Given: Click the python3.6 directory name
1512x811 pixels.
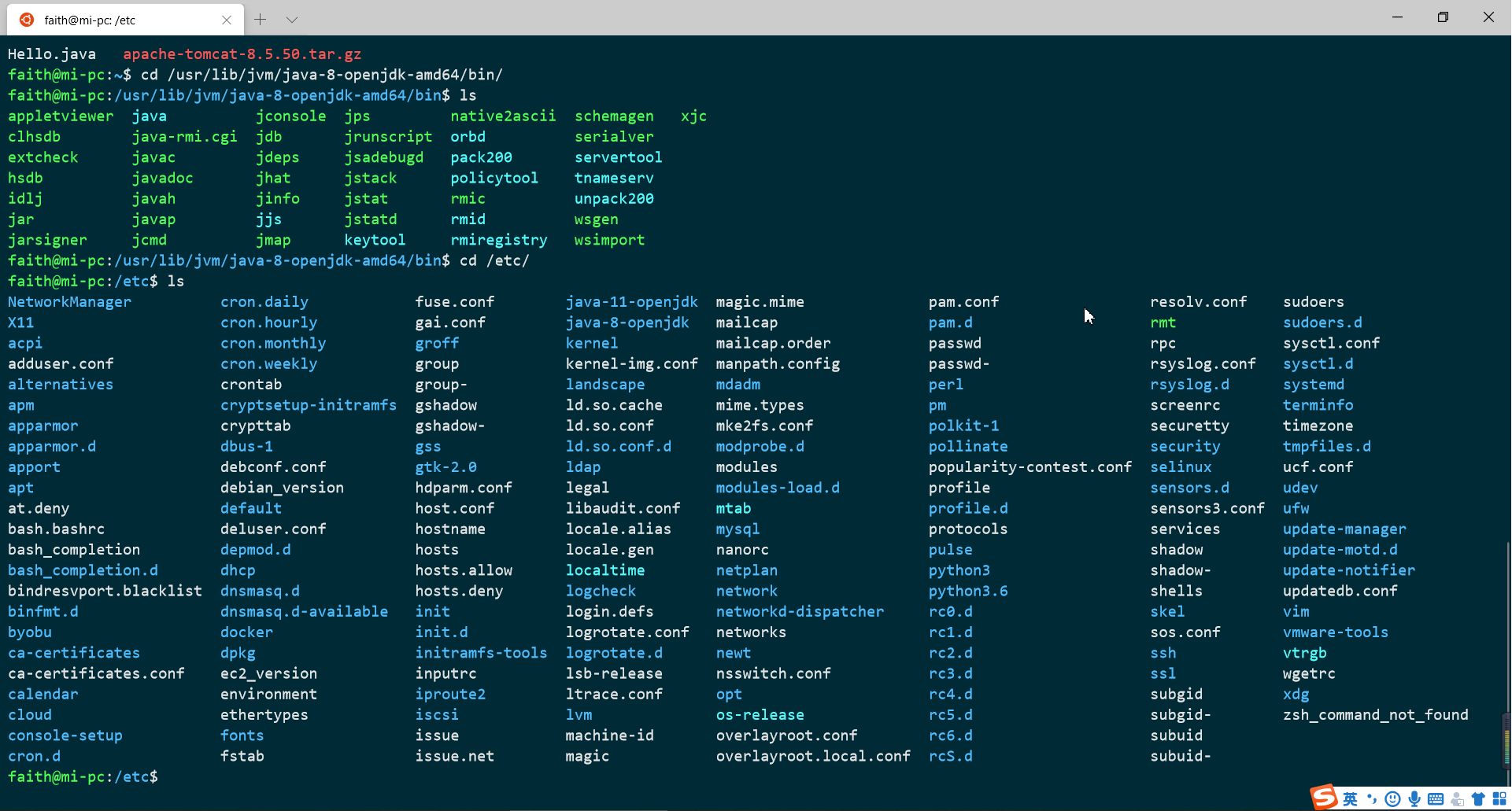Looking at the screenshot, I should click(968, 591).
